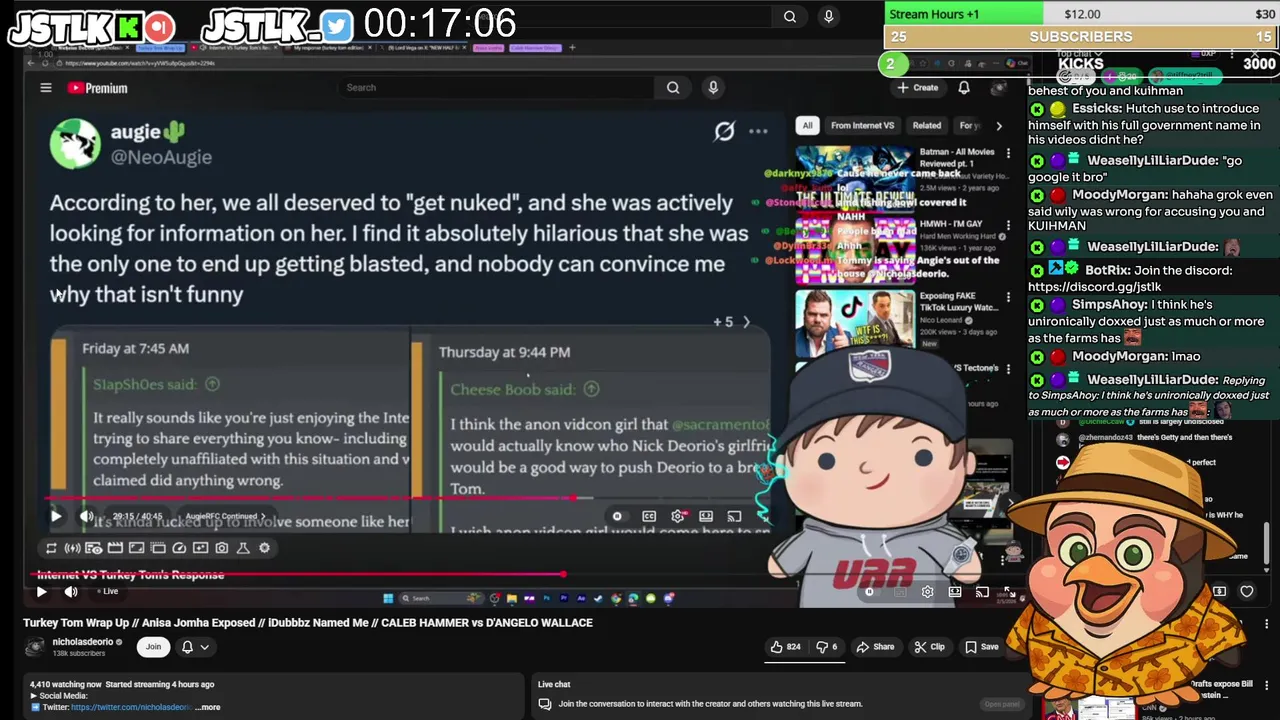Select the Related chip
Screen dimensions: 1280x720
click(926, 126)
